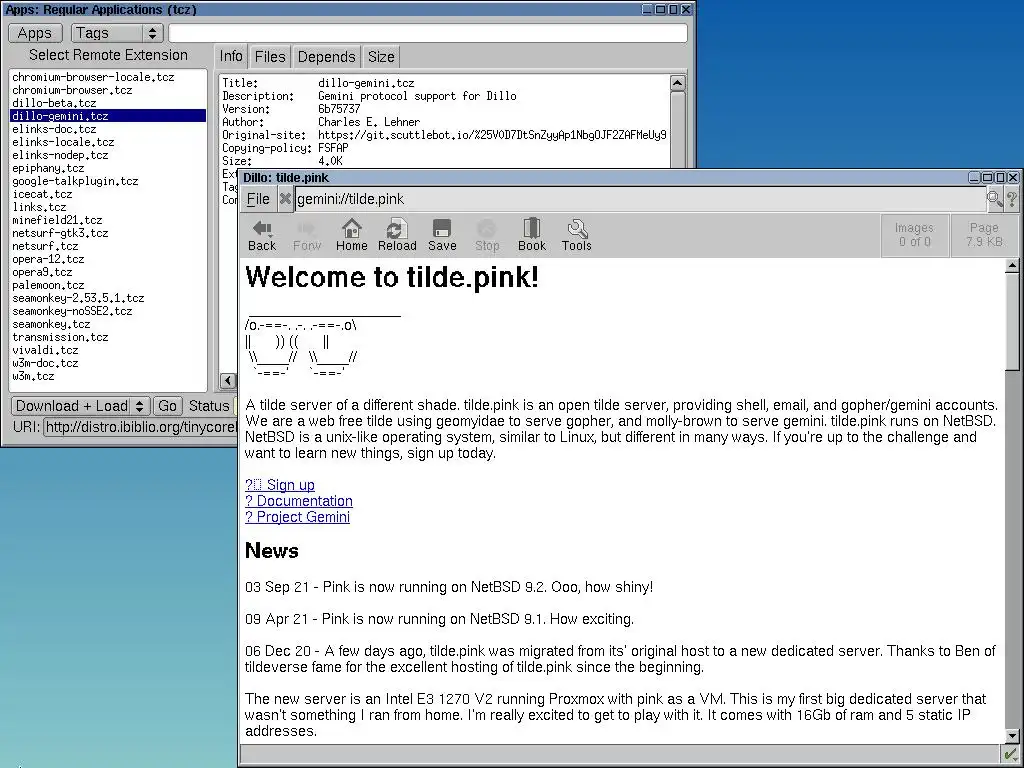Viewport: 1024px width, 768px height.
Task: Select vivaldi.tcz extension
Action: pyautogui.click(x=108, y=350)
